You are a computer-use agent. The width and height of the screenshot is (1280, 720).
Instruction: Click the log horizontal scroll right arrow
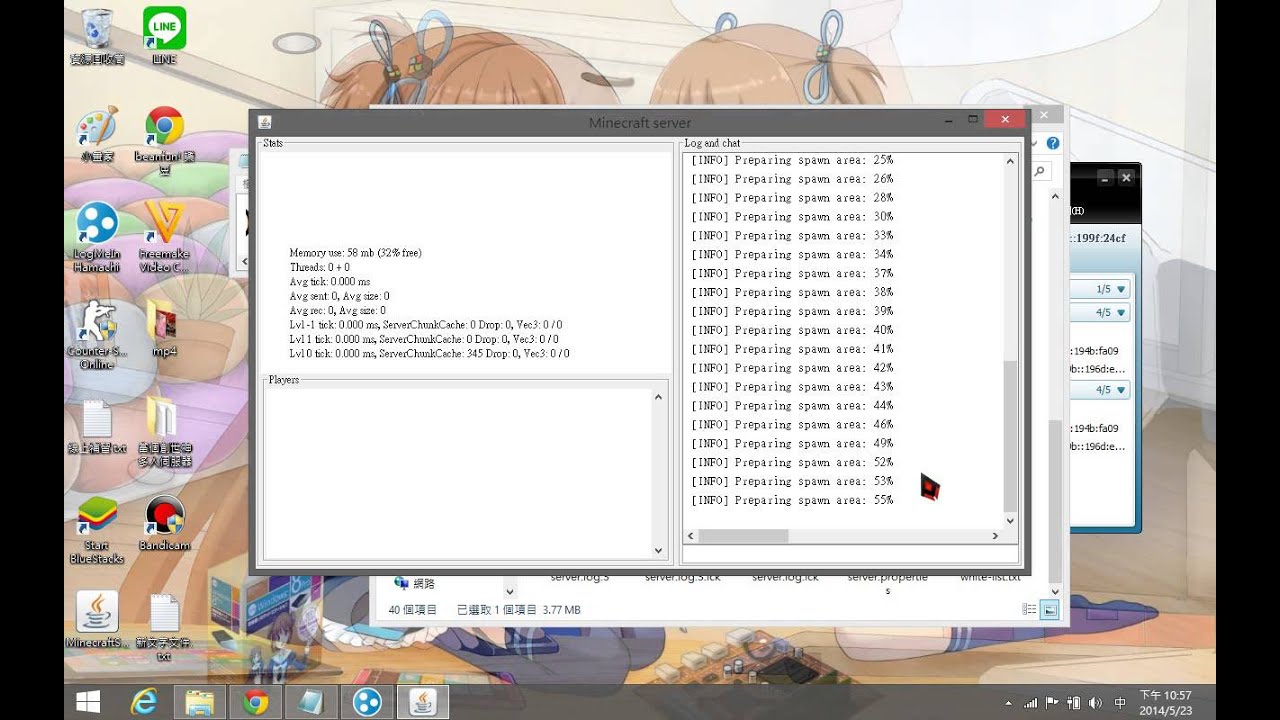pyautogui.click(x=995, y=536)
